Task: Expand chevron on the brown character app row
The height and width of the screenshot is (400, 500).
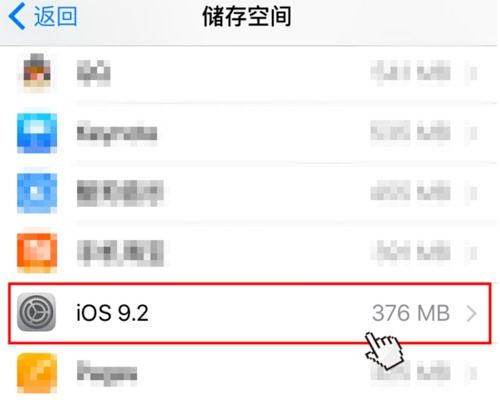Action: tap(472, 73)
